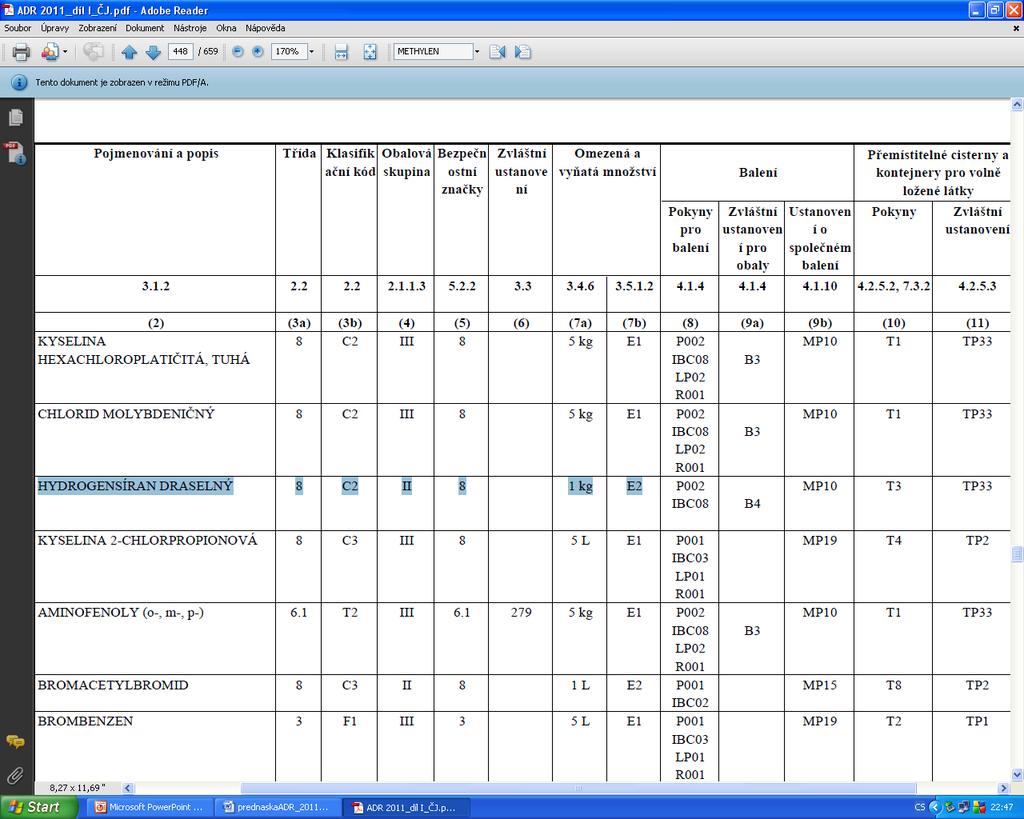Open the Pages panel icon in sidebar
This screenshot has width=1024, height=819.
click(x=16, y=118)
